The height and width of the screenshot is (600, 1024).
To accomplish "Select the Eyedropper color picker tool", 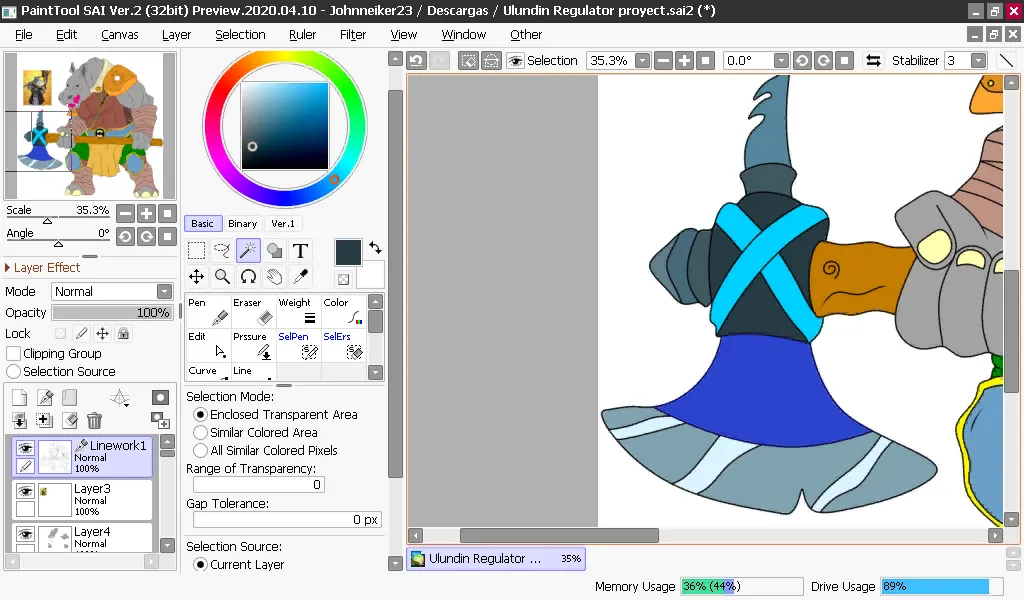I will tap(300, 277).
